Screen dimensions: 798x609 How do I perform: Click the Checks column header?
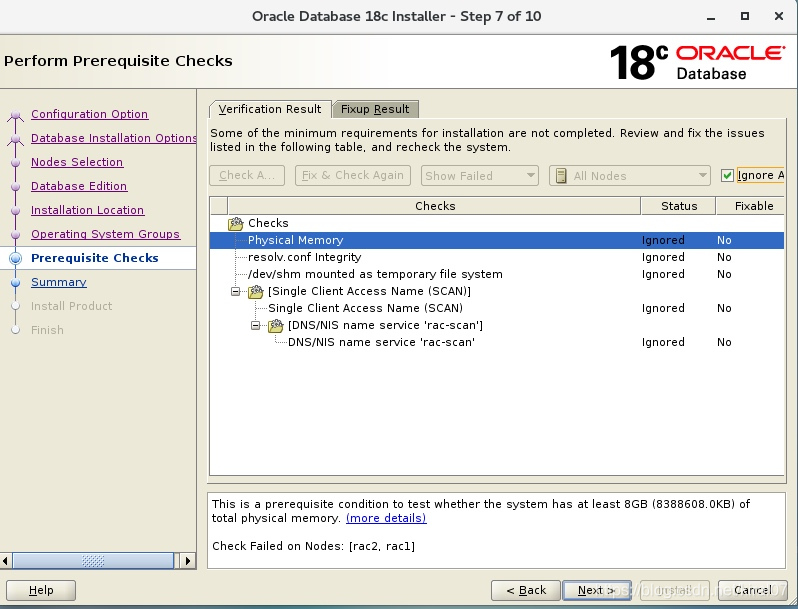pyautogui.click(x=435, y=206)
